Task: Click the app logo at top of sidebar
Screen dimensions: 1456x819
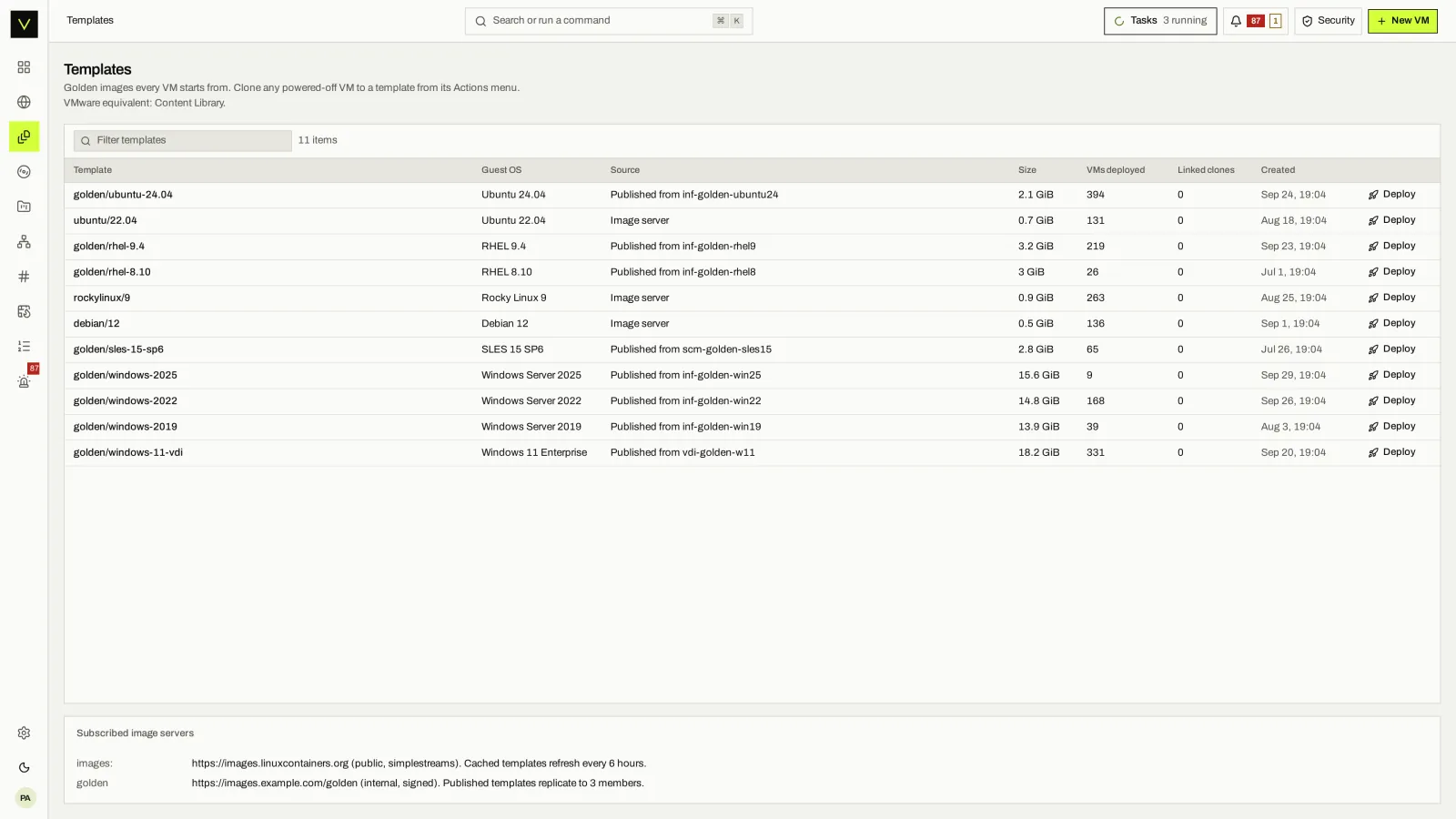Action: 24,24
